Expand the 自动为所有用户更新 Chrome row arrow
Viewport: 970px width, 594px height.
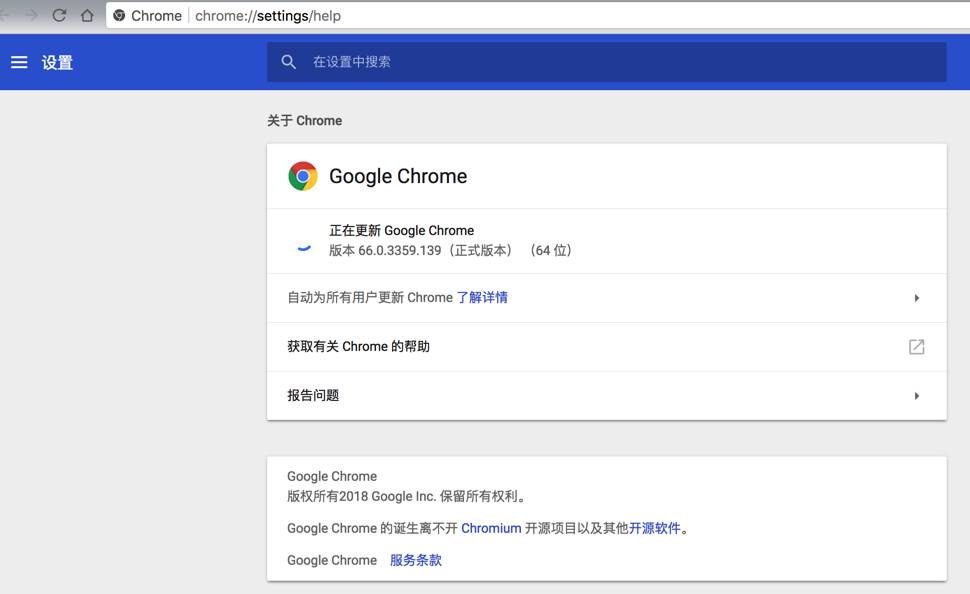click(916, 298)
